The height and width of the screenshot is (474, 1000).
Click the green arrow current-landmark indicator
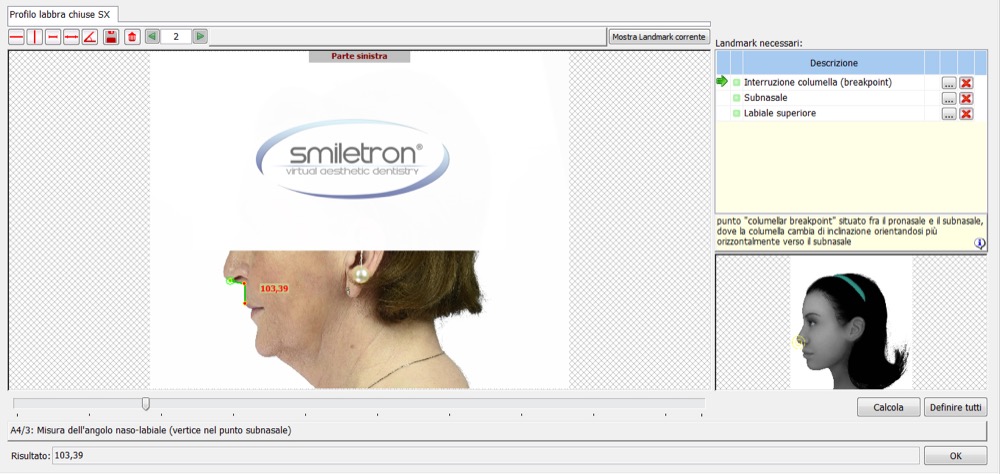point(722,81)
